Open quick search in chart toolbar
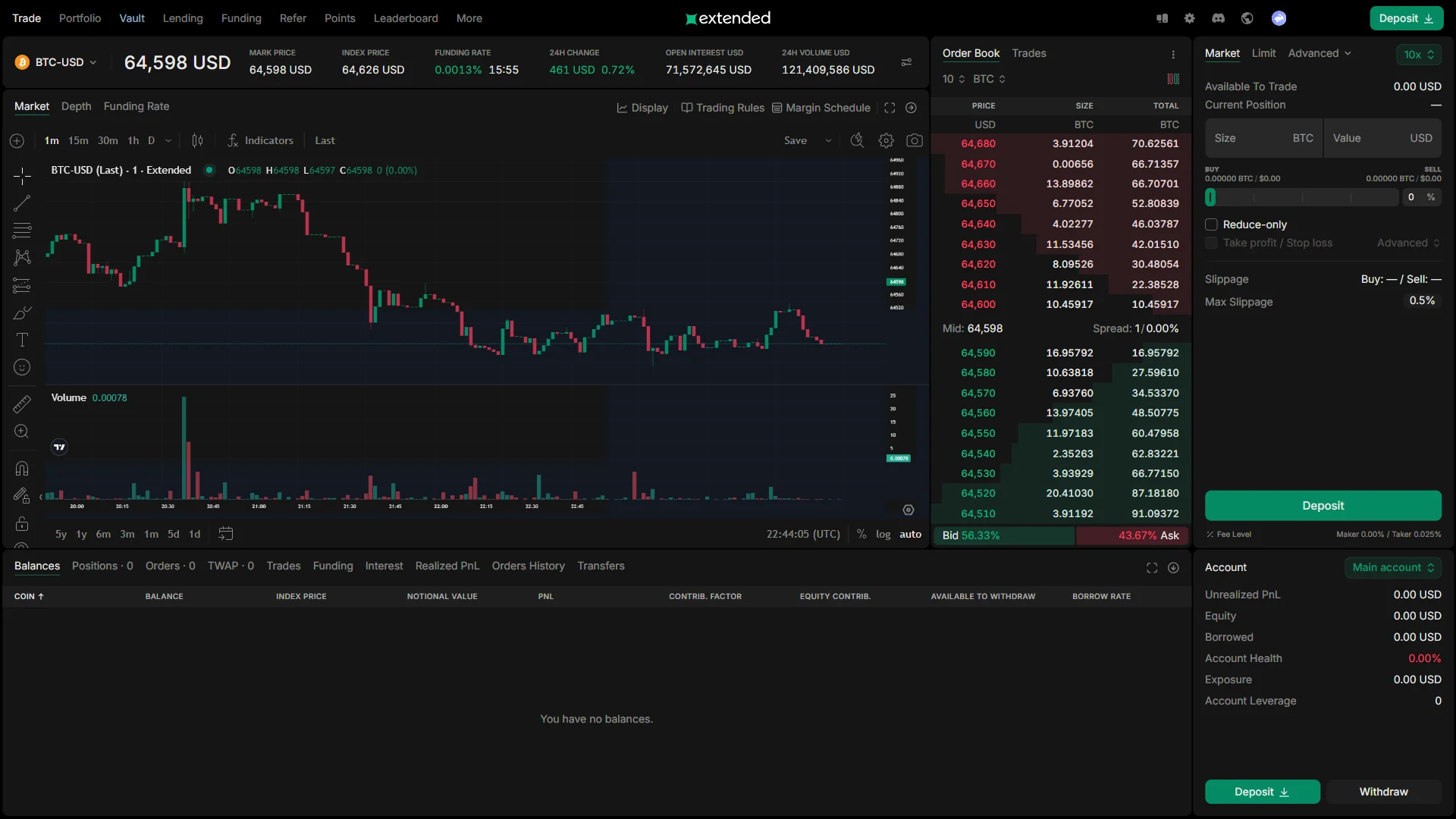The height and width of the screenshot is (819, 1456). point(857,140)
